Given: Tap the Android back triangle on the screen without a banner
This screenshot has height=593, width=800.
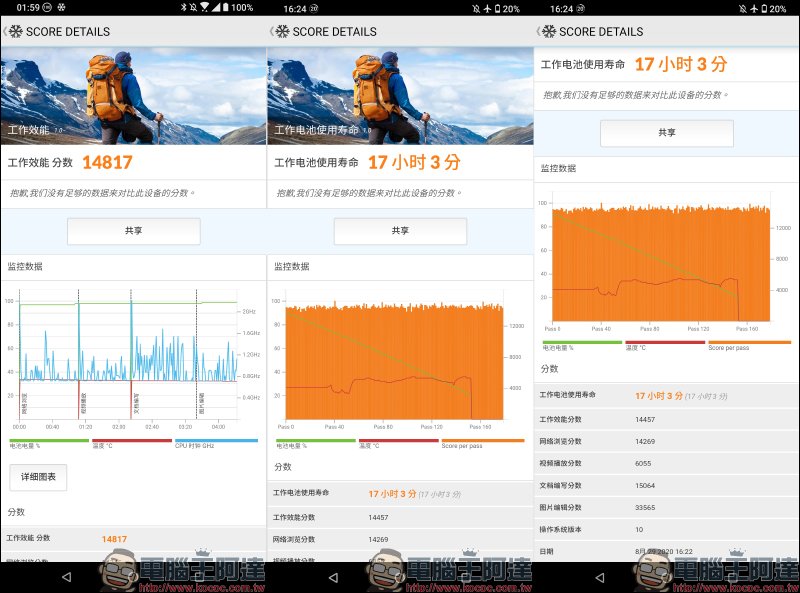Looking at the screenshot, I should (x=600, y=577).
